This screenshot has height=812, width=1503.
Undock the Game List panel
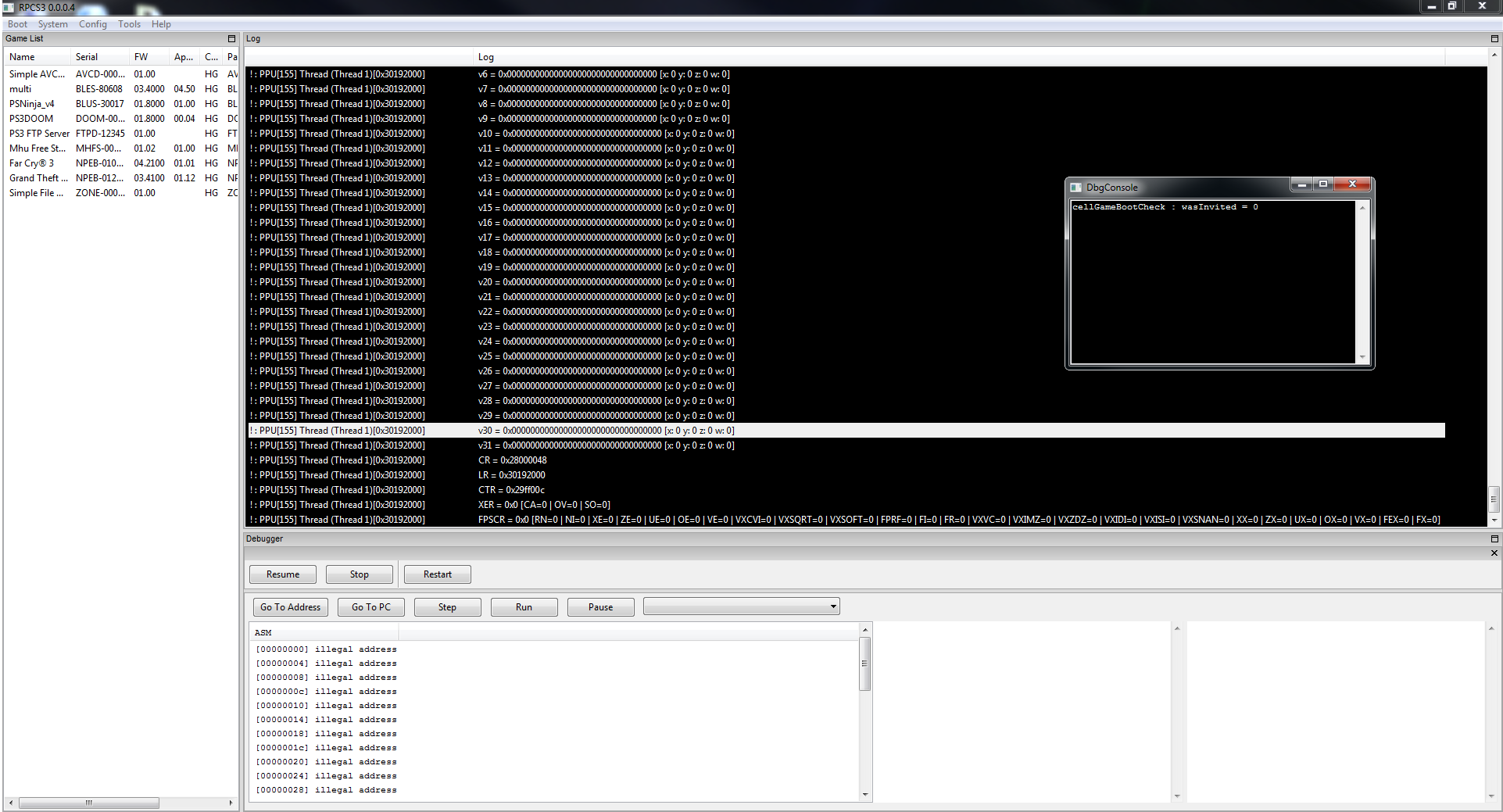(231, 38)
